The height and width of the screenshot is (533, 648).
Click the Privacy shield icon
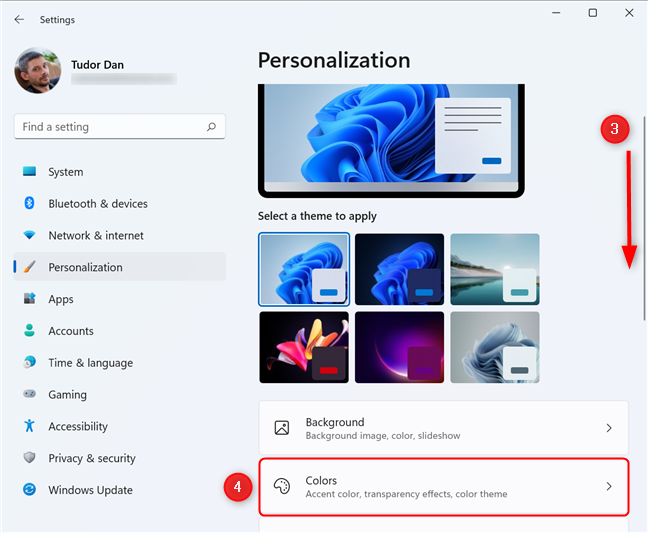[29, 457]
